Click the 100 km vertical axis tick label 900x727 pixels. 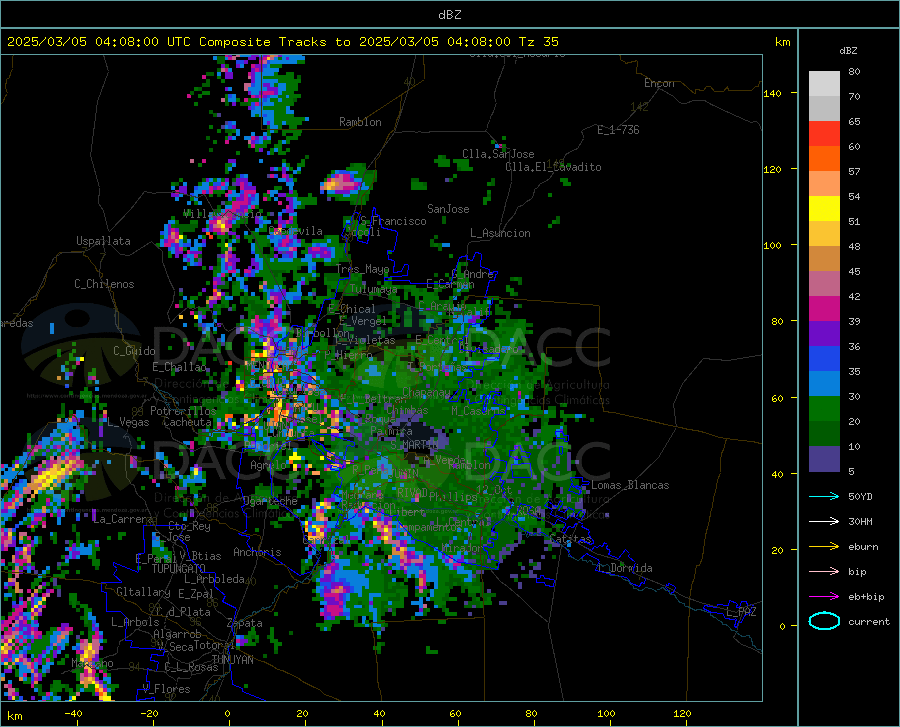pyautogui.click(x=772, y=245)
